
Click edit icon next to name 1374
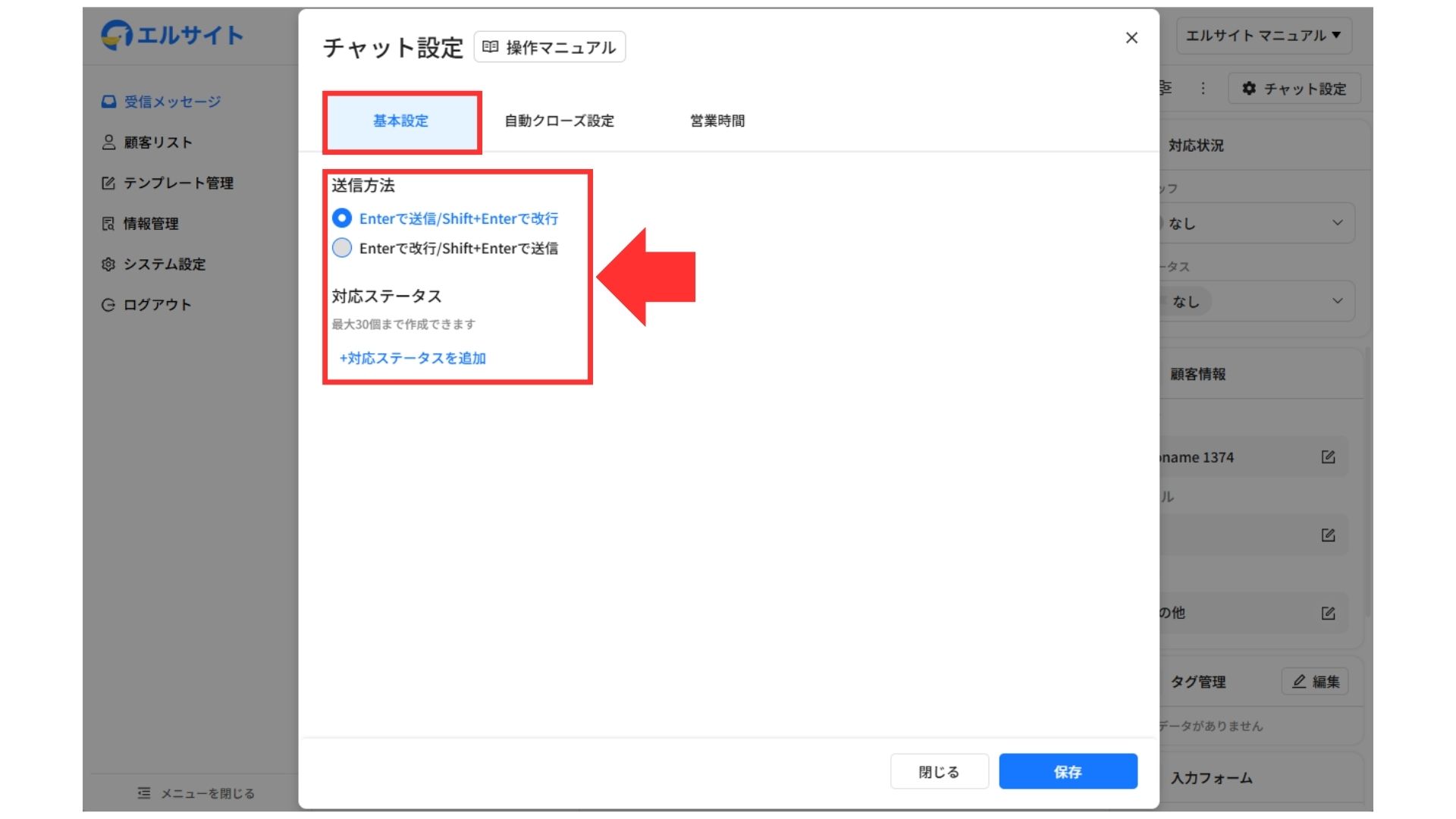tap(1328, 457)
